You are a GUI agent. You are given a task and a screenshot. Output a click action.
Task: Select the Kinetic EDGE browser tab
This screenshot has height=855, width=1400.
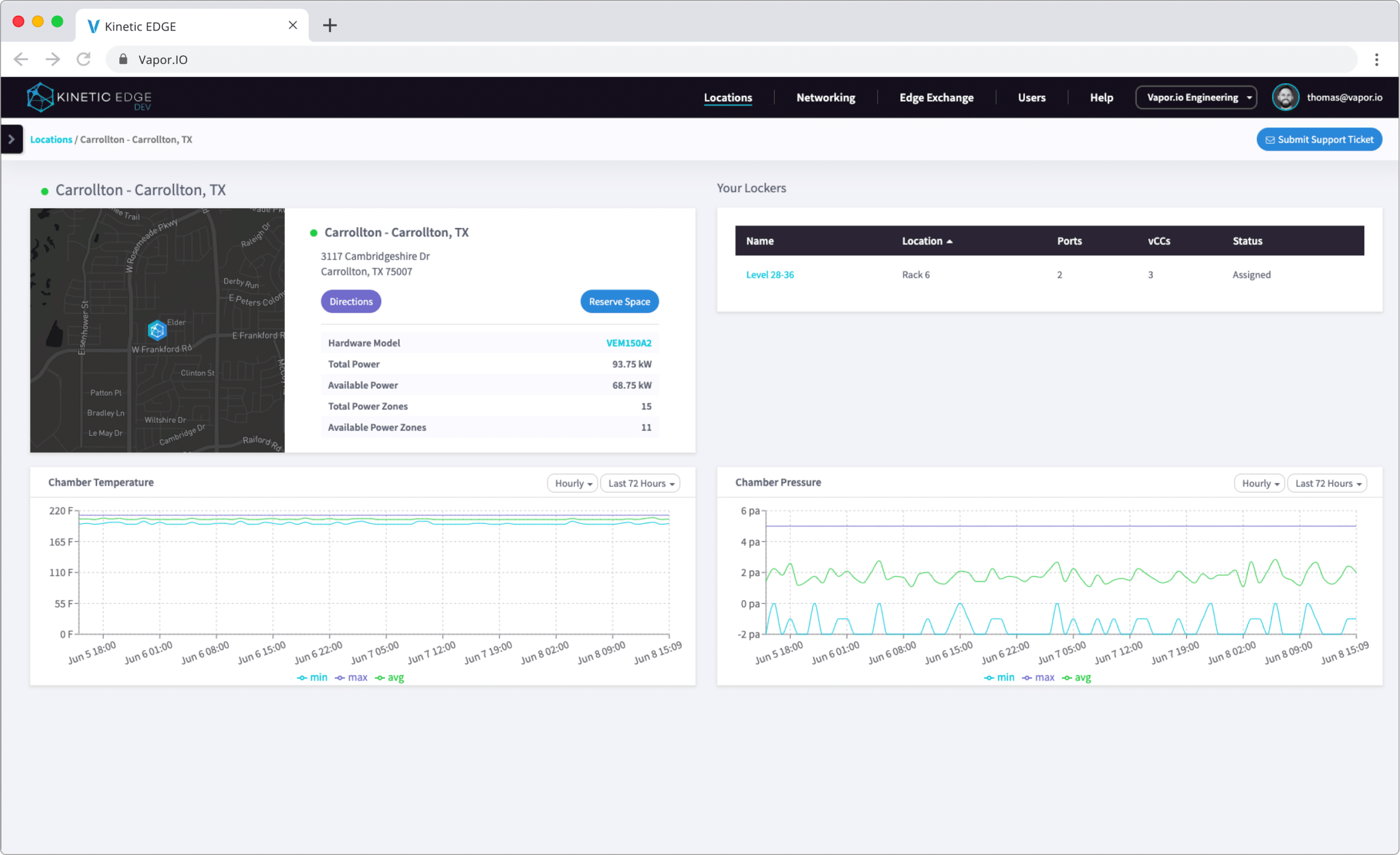coord(192,26)
